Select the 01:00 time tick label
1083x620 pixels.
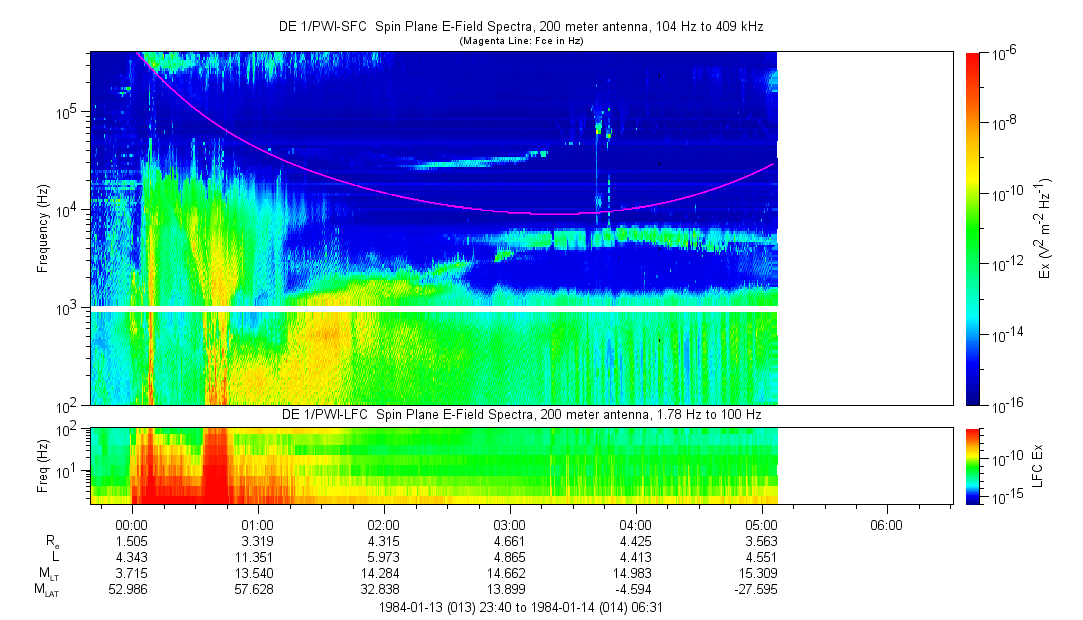[258, 525]
